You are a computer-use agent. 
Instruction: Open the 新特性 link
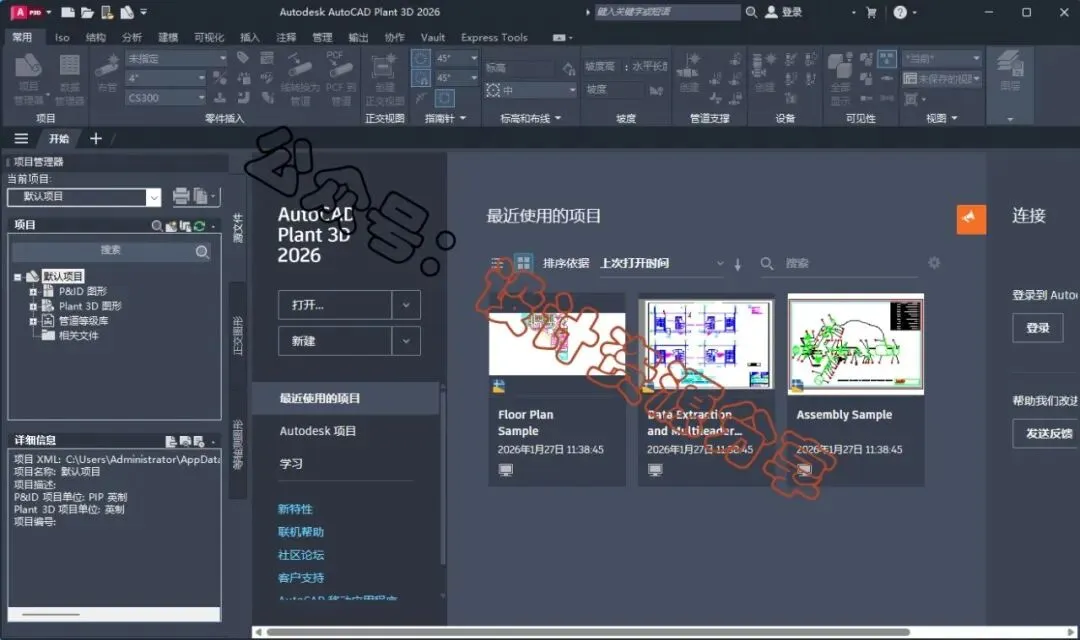[x=295, y=509]
